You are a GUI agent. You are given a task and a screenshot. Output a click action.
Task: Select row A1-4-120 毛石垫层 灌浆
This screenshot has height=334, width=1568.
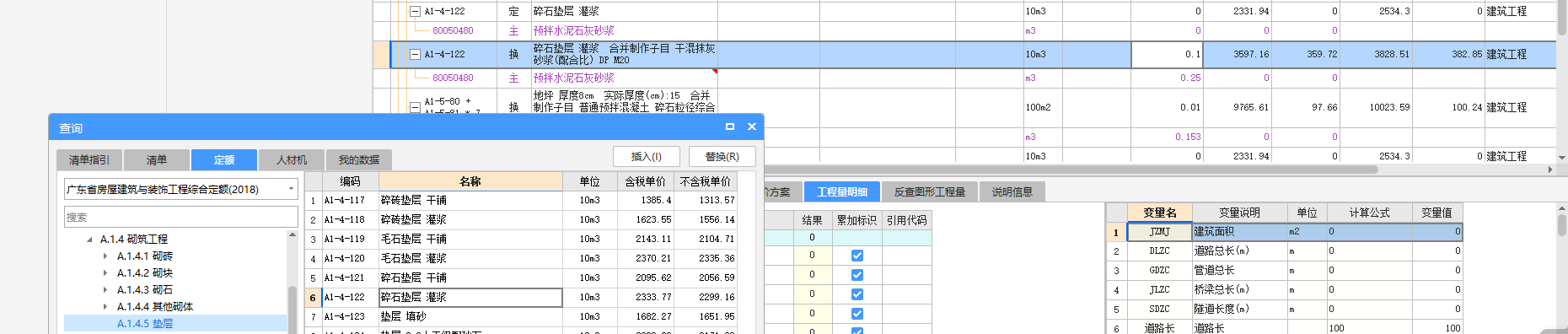click(521, 259)
